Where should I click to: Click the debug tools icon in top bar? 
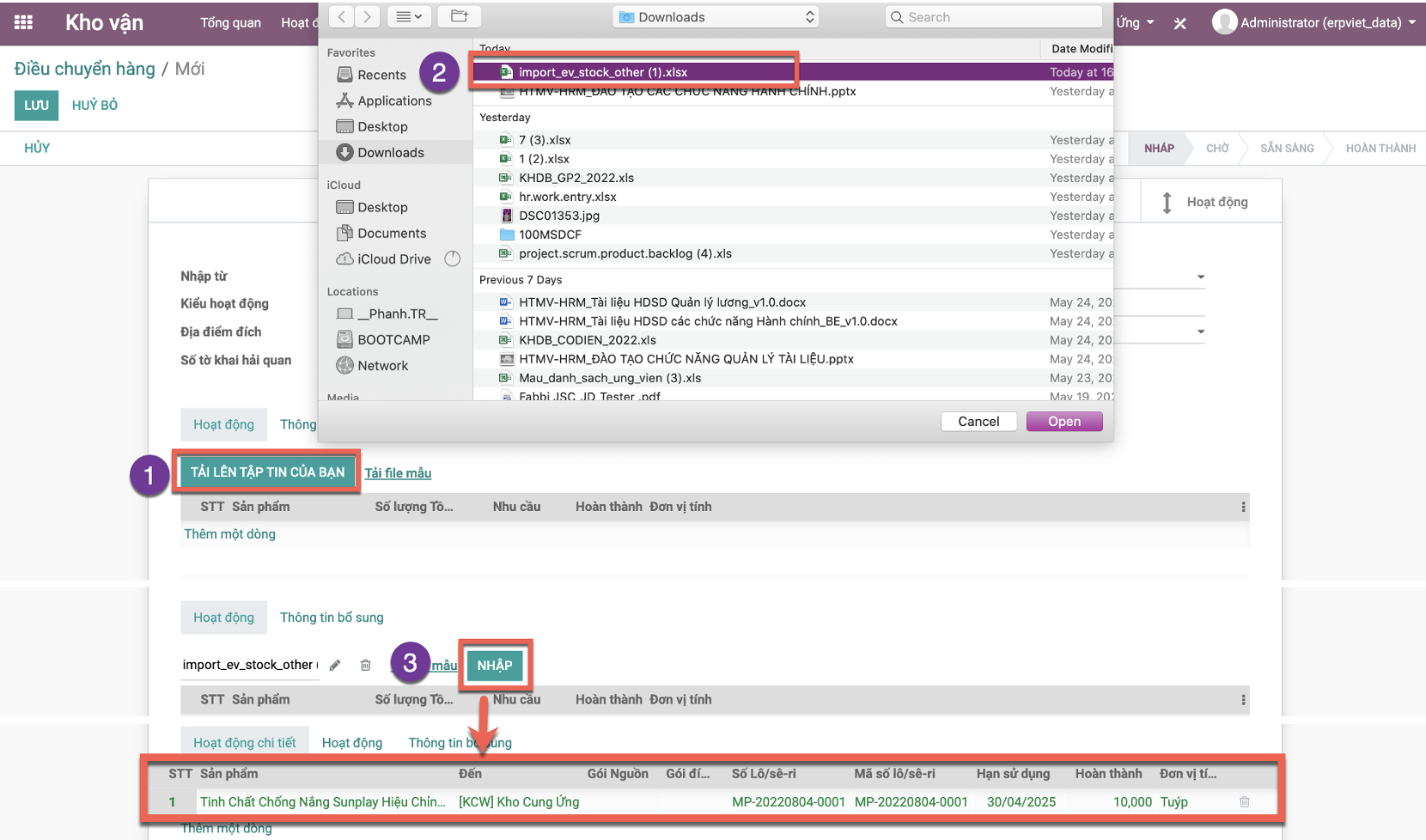click(1179, 23)
